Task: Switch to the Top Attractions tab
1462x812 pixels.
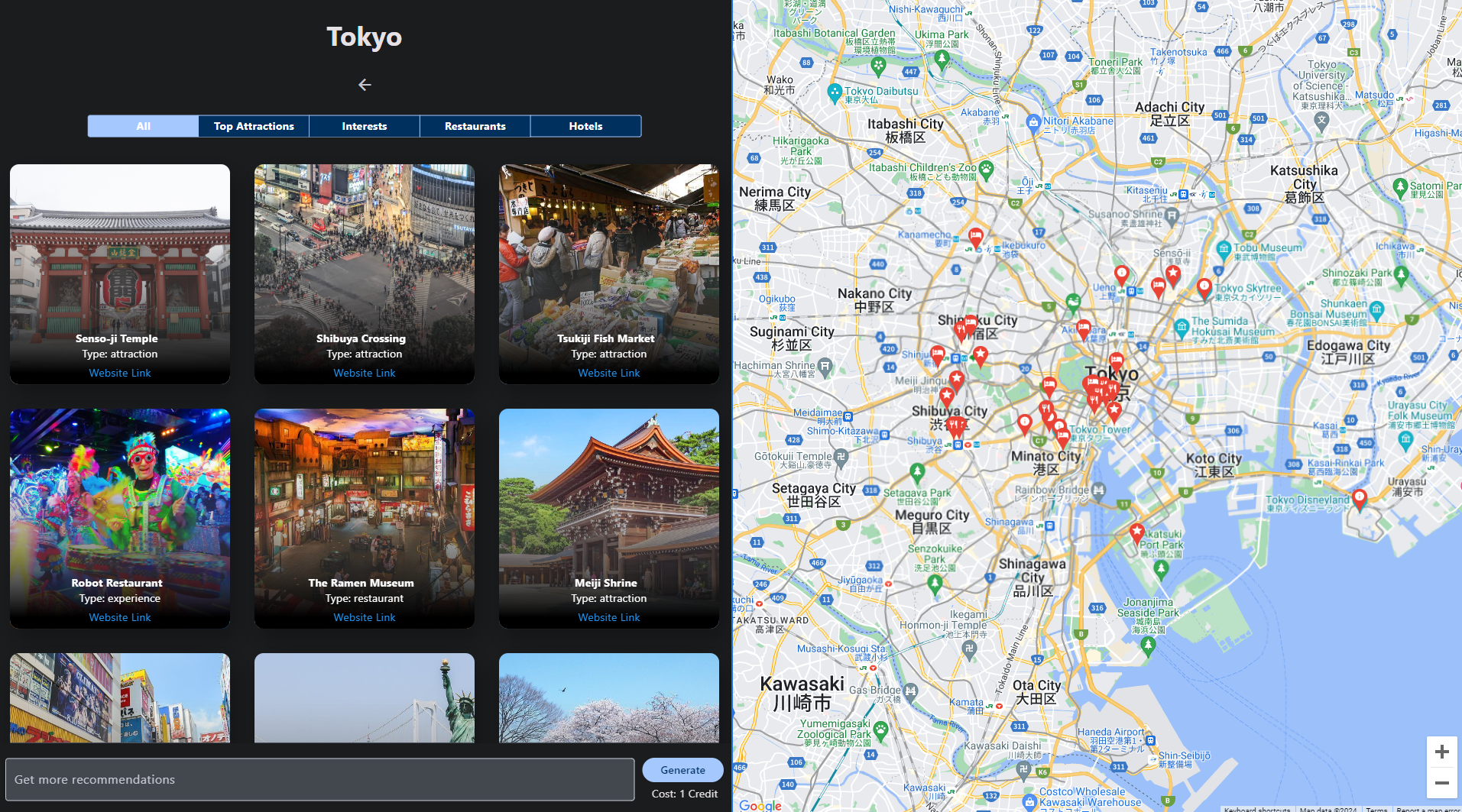Action: click(x=254, y=126)
